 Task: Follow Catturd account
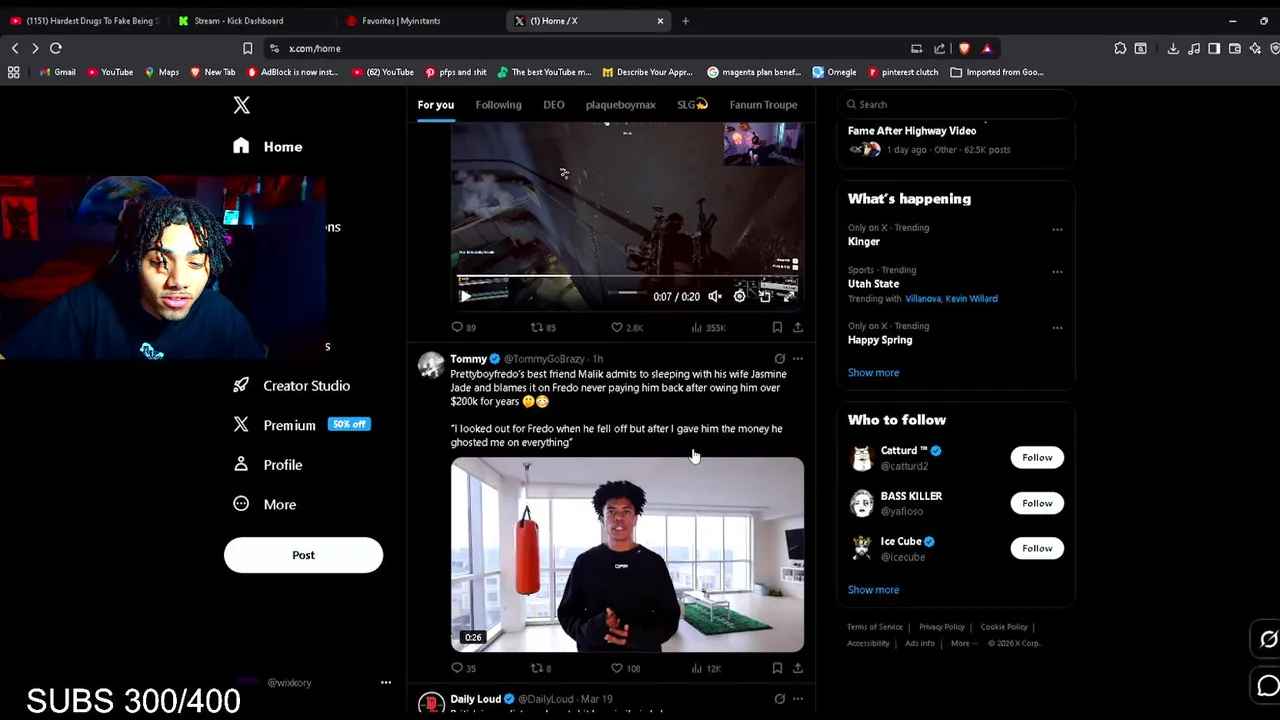click(x=1037, y=458)
